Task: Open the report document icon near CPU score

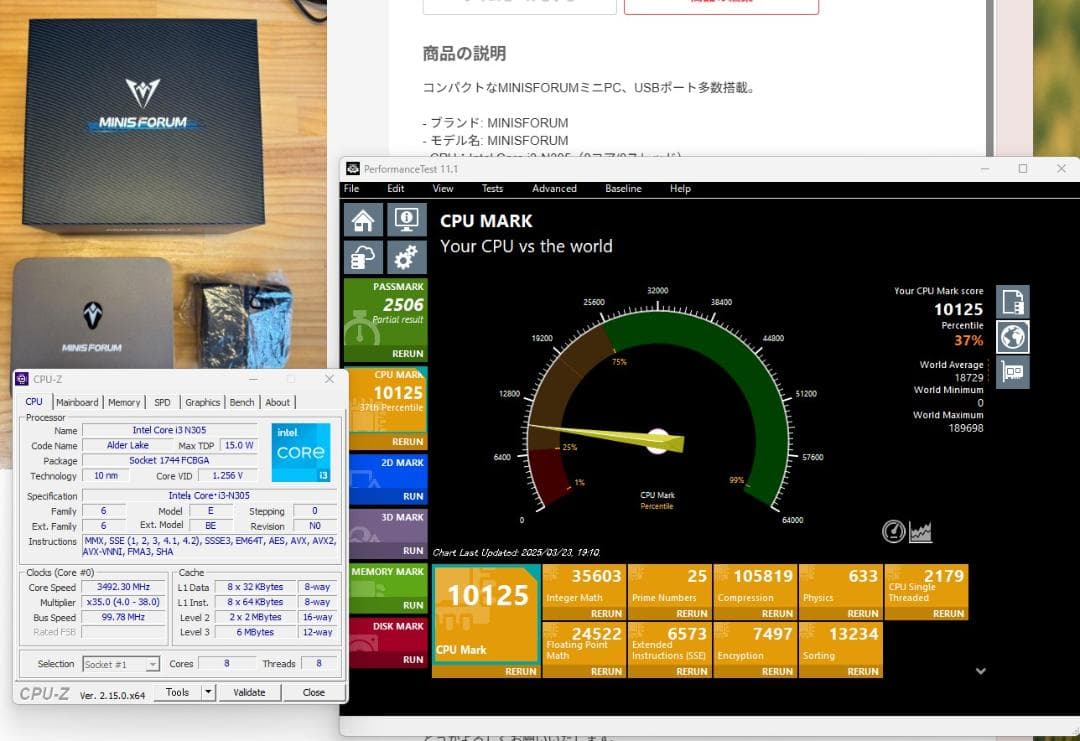Action: pyautogui.click(x=1012, y=301)
